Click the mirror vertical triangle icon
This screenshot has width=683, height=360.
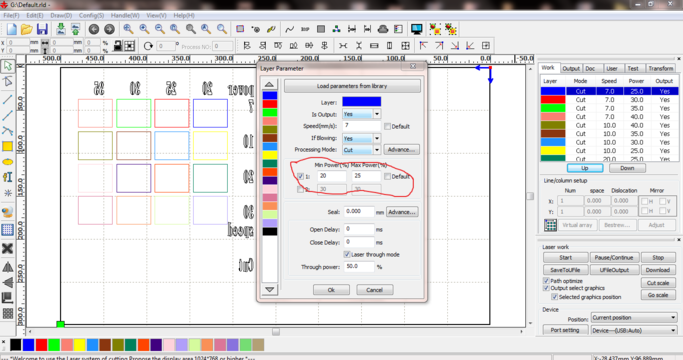7,282
